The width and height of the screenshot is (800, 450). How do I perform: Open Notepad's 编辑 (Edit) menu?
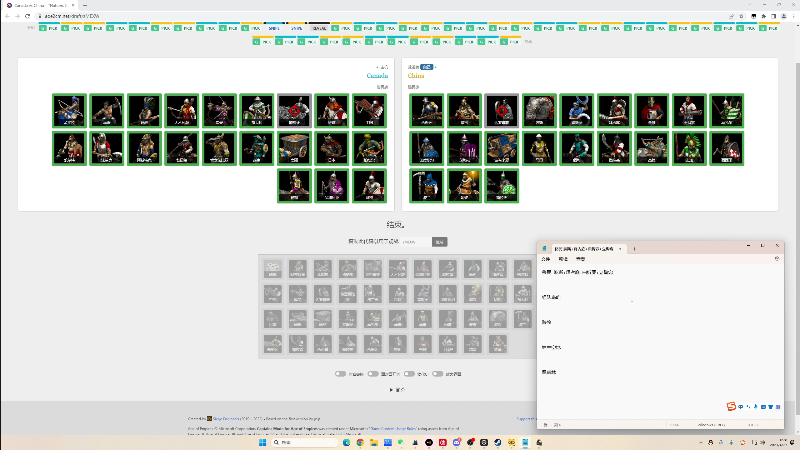[x=563, y=259]
